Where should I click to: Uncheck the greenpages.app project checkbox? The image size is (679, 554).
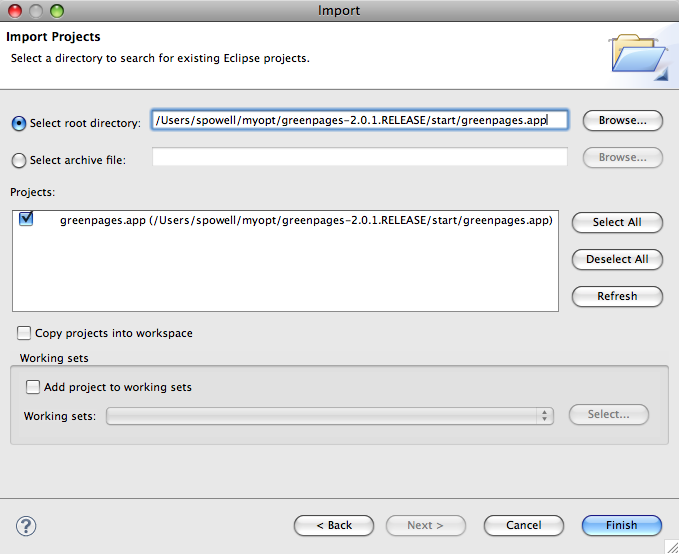coord(26,219)
